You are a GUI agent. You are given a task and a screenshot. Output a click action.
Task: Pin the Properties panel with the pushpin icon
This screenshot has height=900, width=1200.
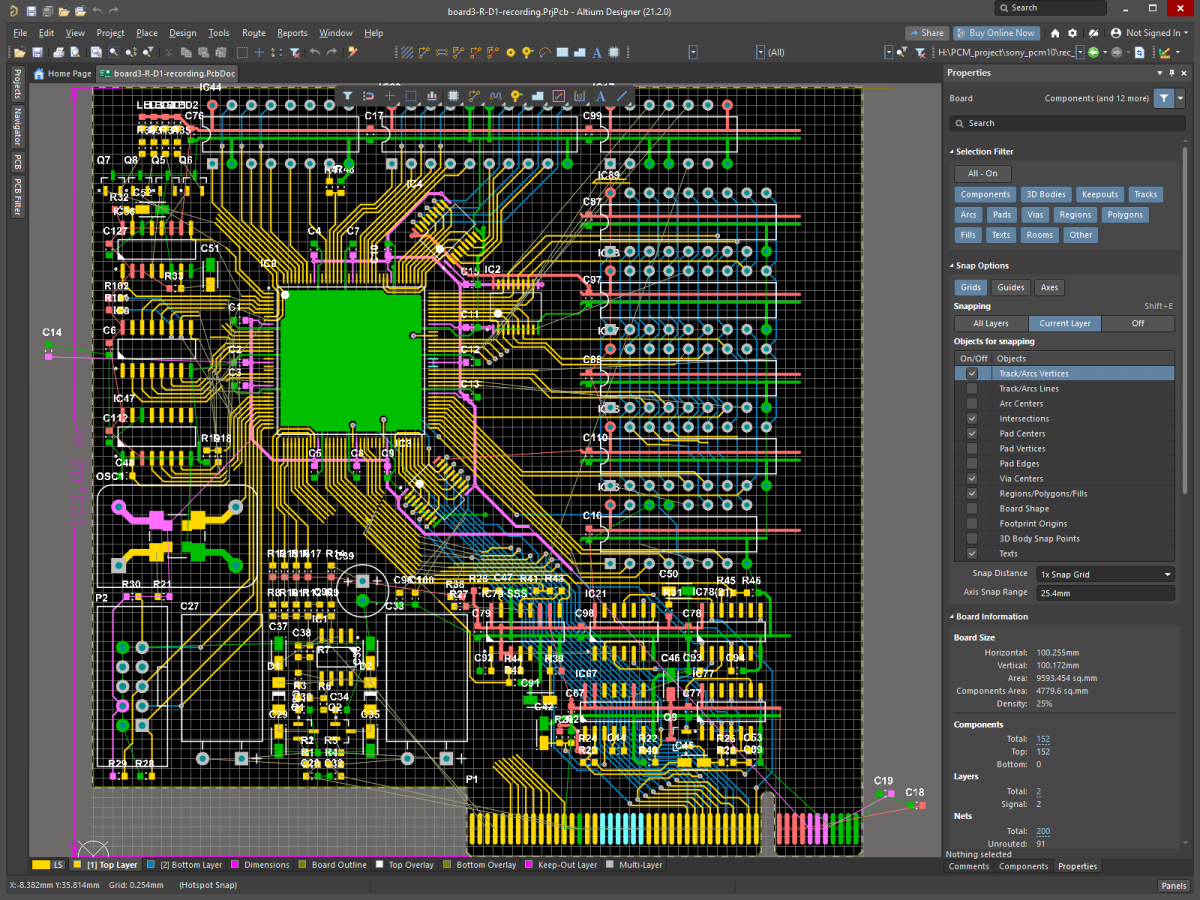click(1172, 73)
